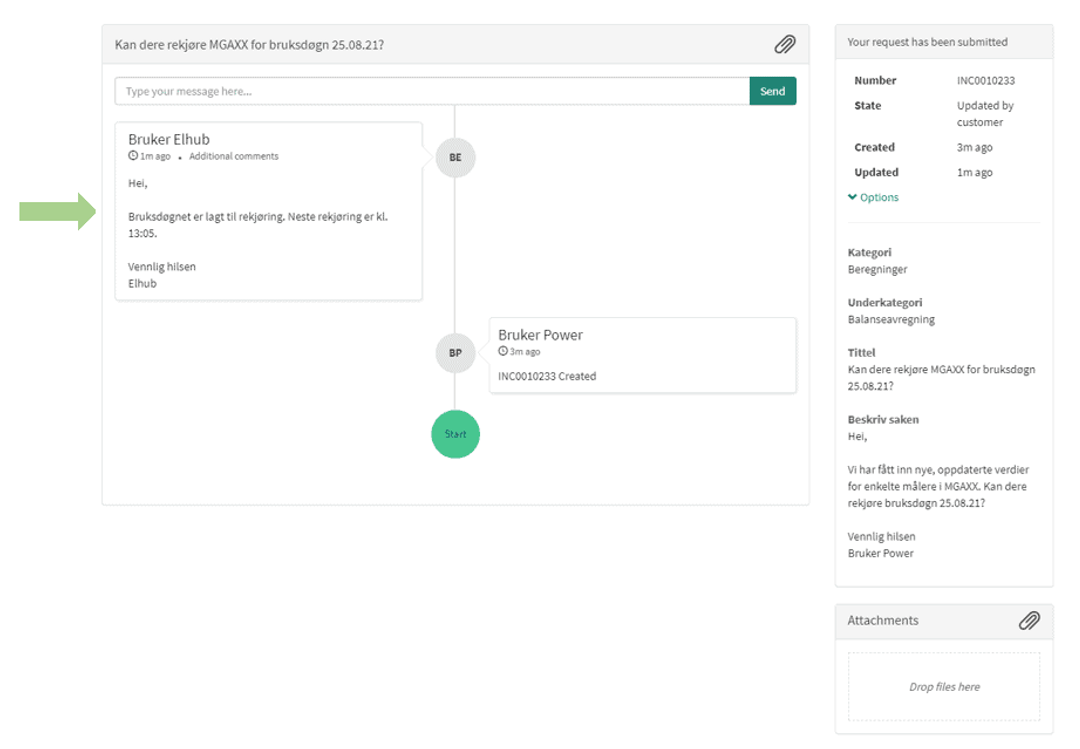This screenshot has width=1080, height=749.
Task: Select the BP avatar for Bruker Power
Action: (x=455, y=353)
